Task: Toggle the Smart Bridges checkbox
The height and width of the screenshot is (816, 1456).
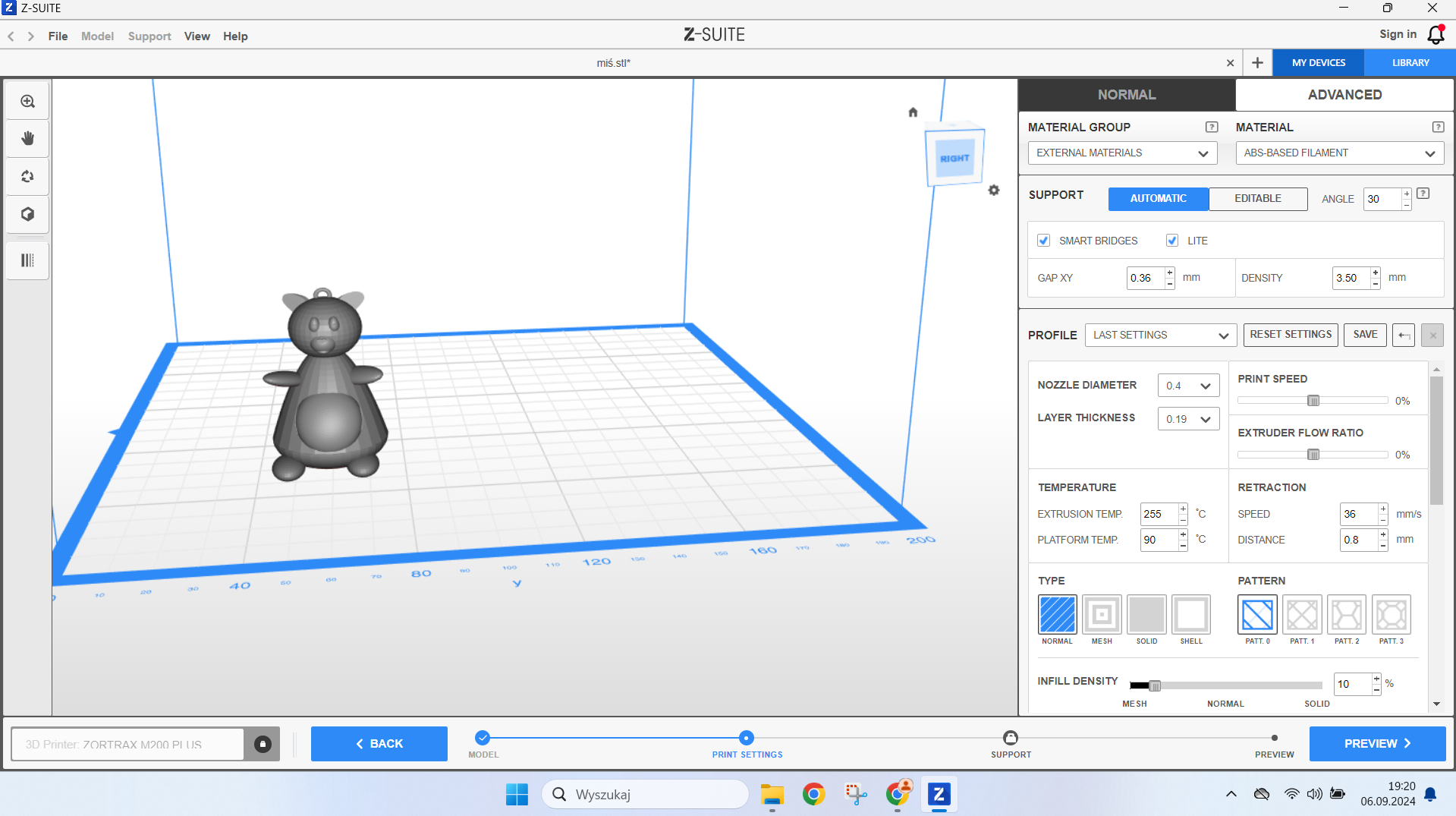Action: (1044, 241)
